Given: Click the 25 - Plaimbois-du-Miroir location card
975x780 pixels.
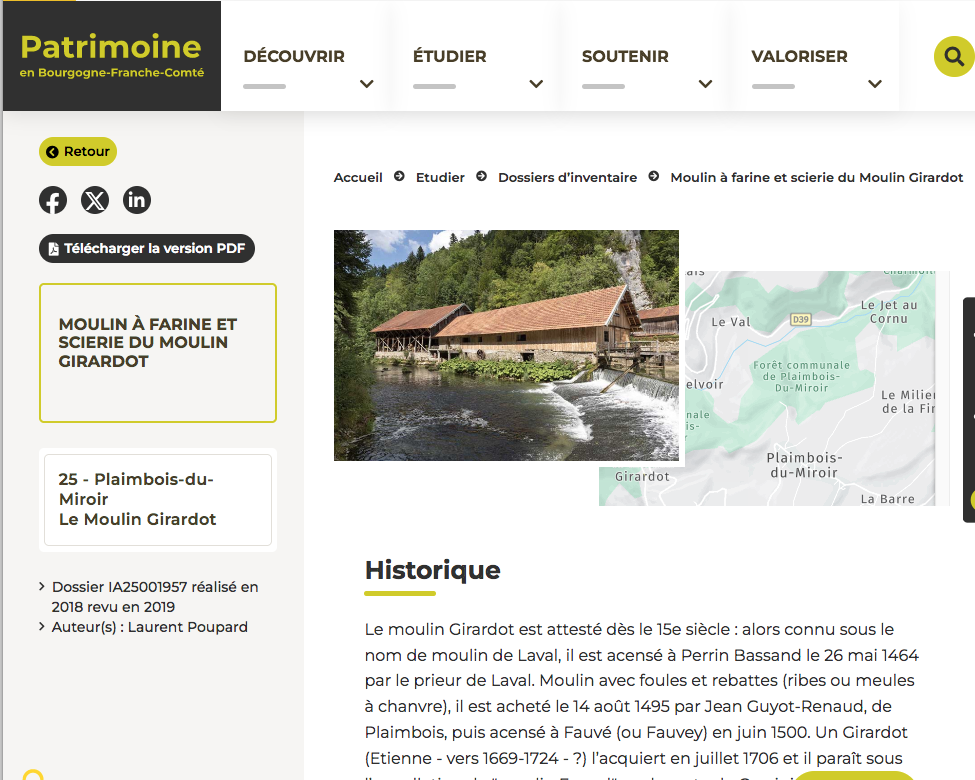Looking at the screenshot, I should coord(158,499).
